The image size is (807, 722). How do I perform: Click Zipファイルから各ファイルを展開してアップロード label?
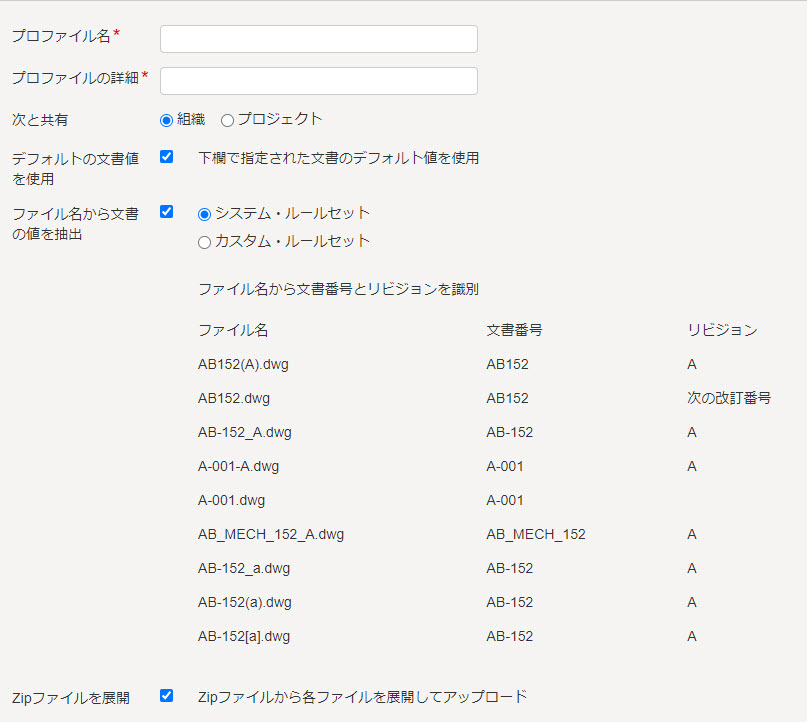(362, 697)
